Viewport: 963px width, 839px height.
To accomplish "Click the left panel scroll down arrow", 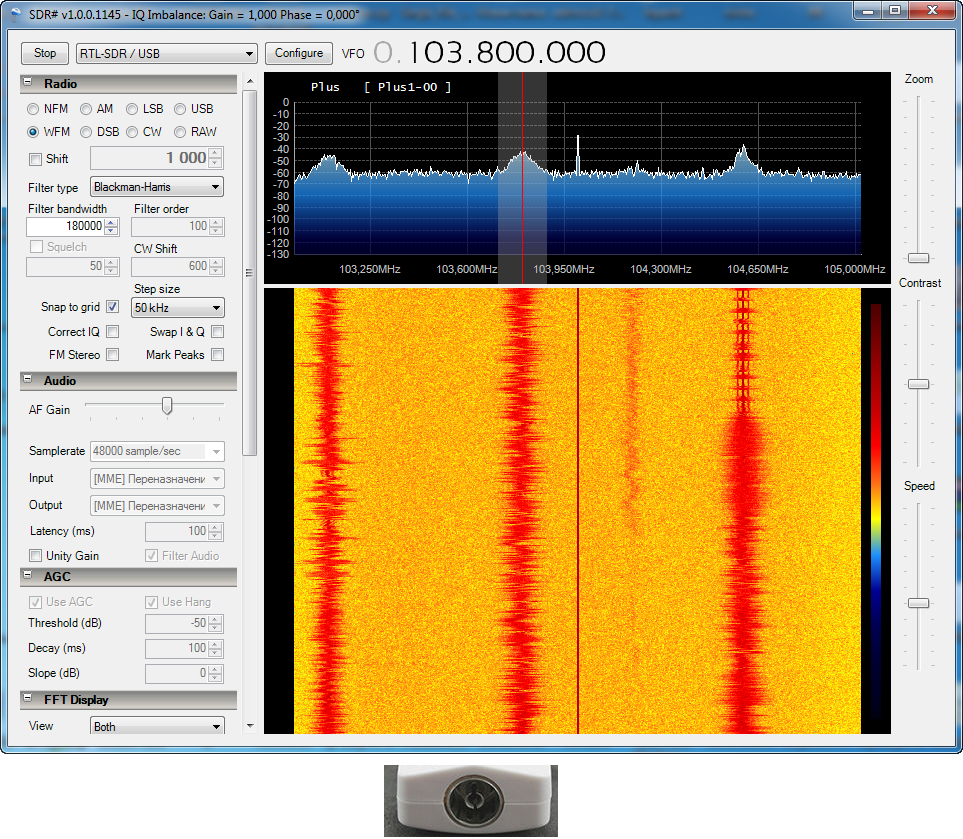I will click(x=250, y=725).
